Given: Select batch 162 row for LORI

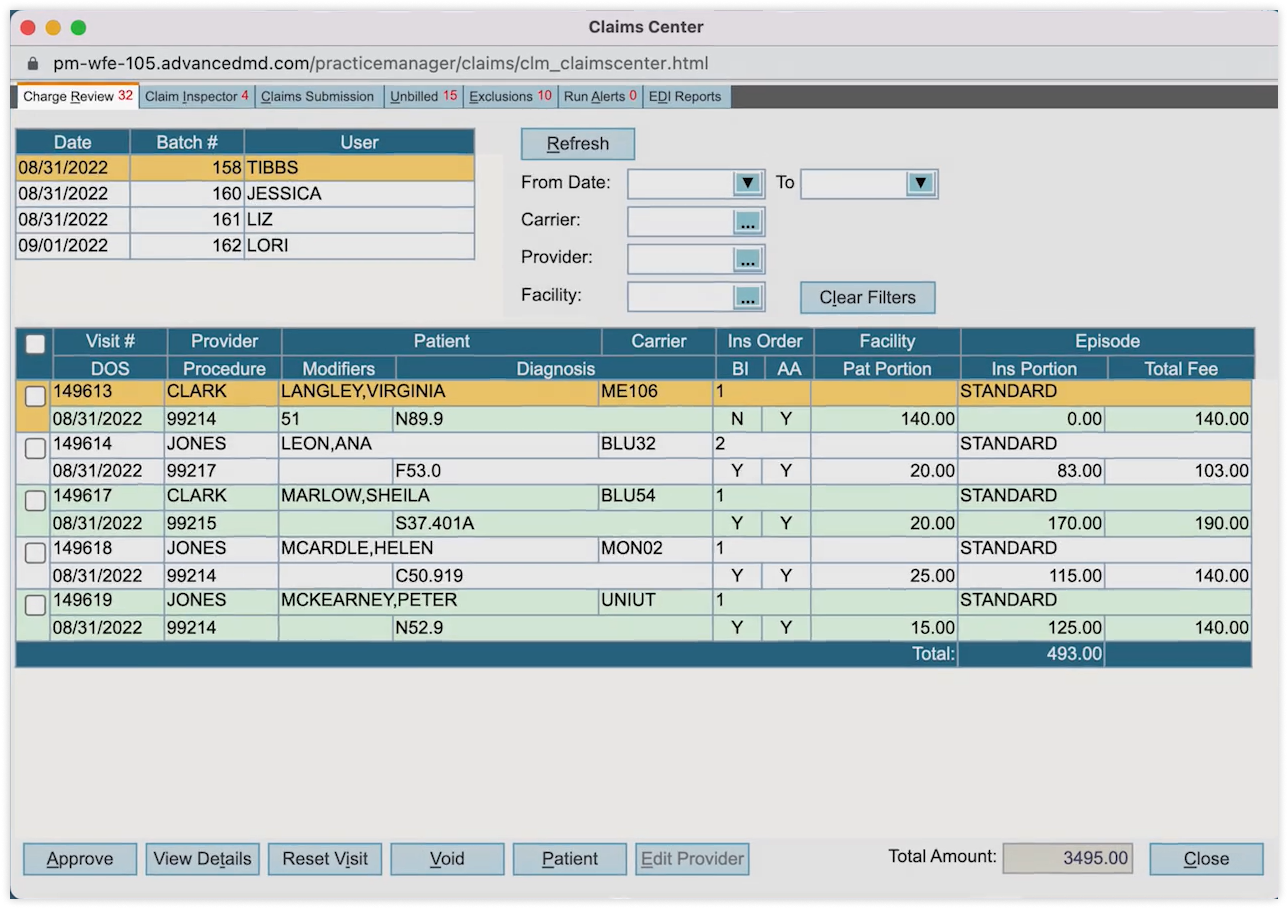Looking at the screenshot, I should pos(245,246).
